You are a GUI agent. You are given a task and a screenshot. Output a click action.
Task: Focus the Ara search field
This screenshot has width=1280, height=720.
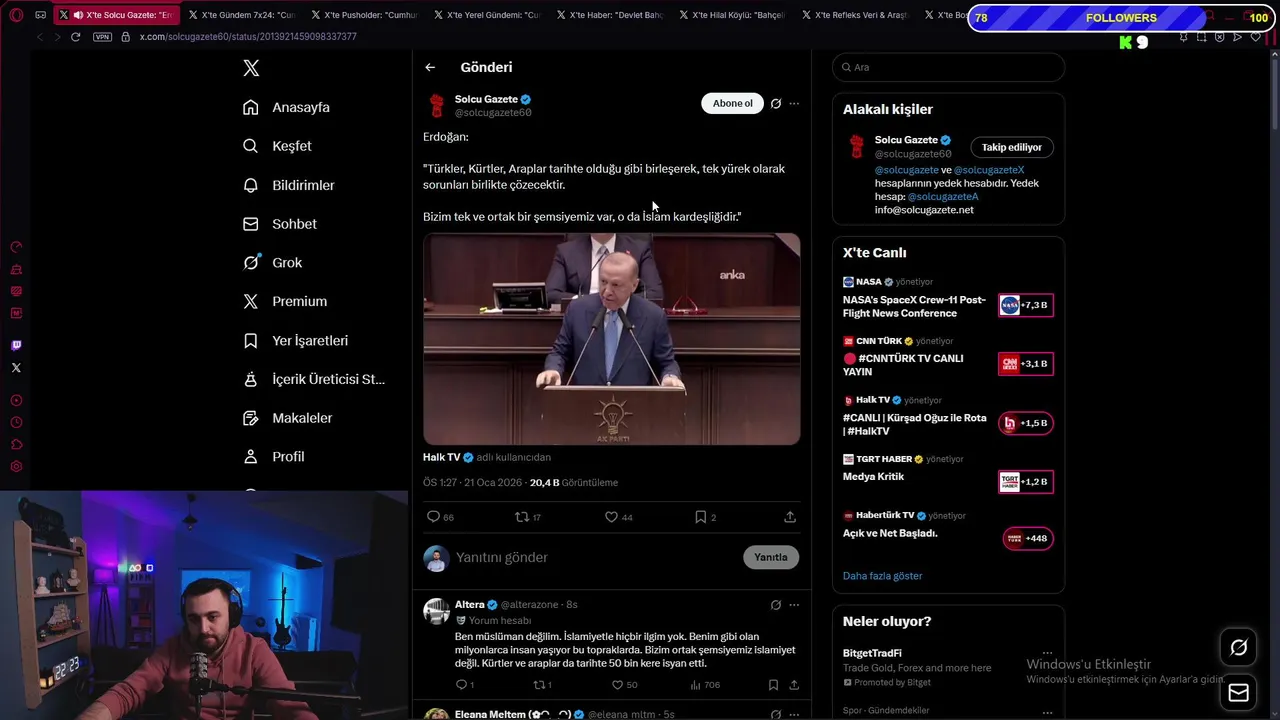948,67
